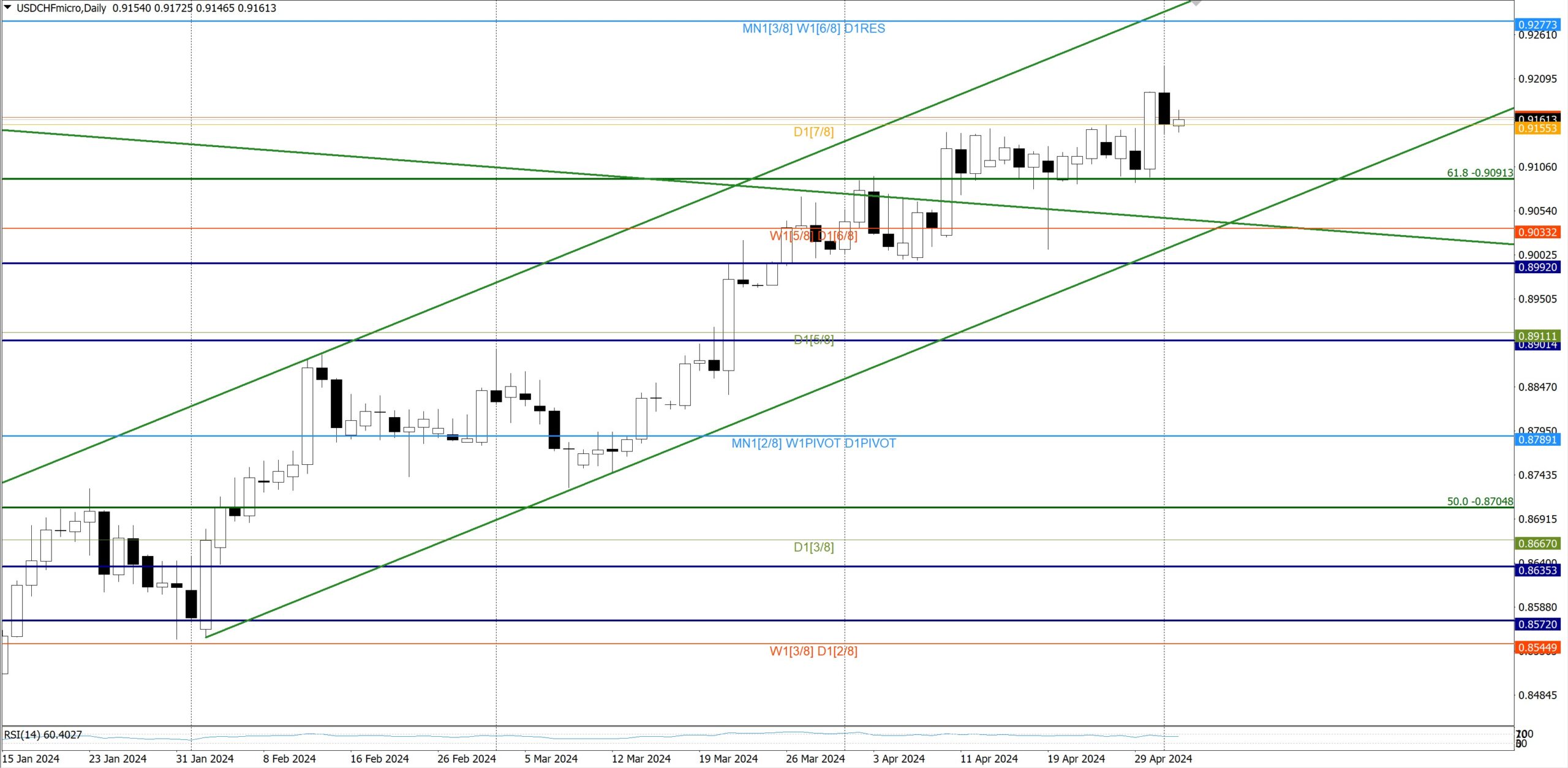Viewport: 1568px width, 768px height.
Task: Click the 29 Apr 2024 date marker
Action: (x=1163, y=759)
